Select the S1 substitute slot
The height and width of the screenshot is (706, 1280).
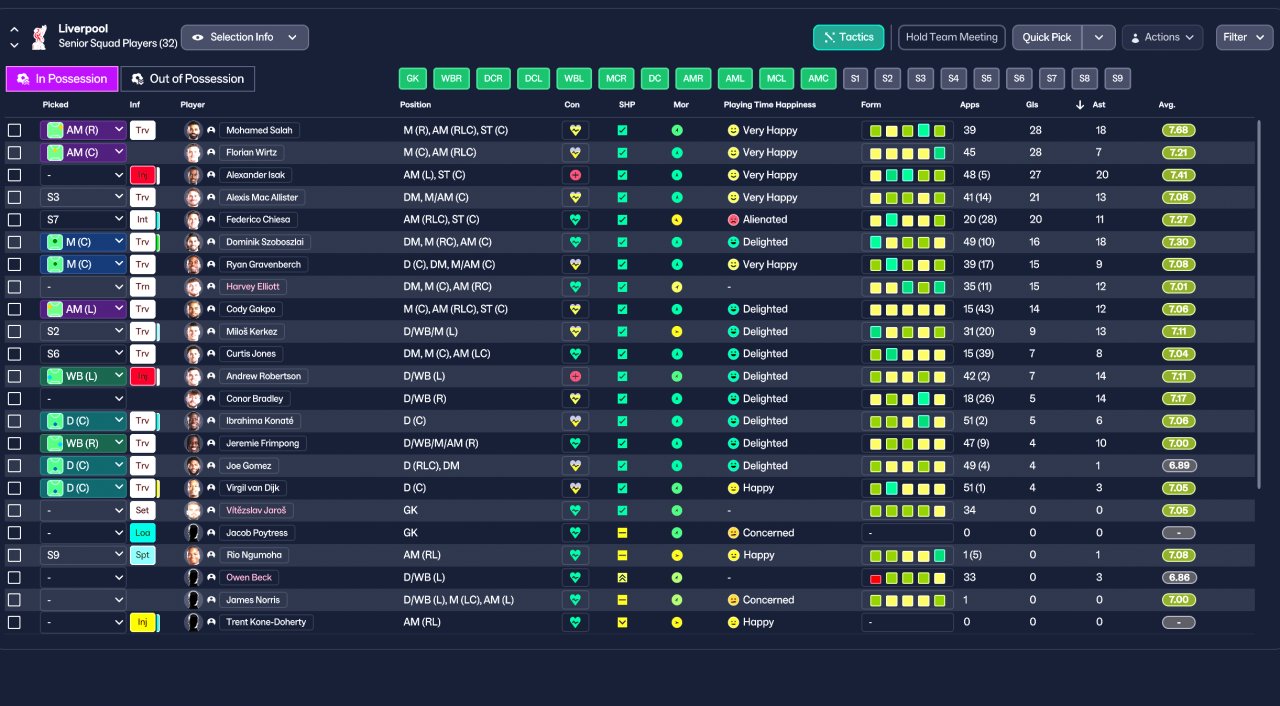855,79
